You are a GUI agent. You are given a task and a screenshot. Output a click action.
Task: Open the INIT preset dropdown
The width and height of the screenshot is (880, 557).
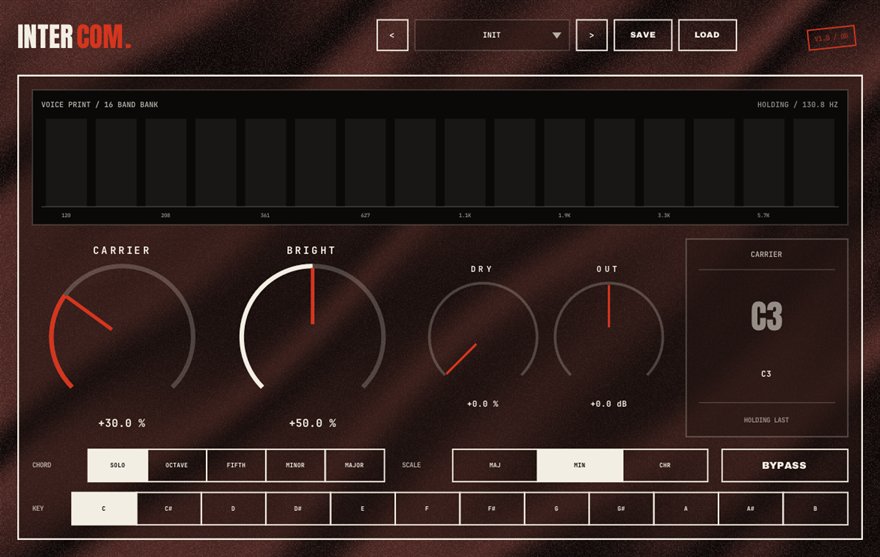click(x=492, y=35)
